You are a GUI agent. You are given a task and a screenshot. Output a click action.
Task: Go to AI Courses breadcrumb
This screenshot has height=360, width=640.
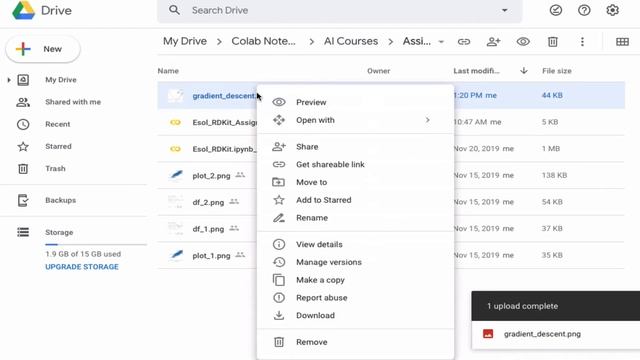tap(351, 41)
